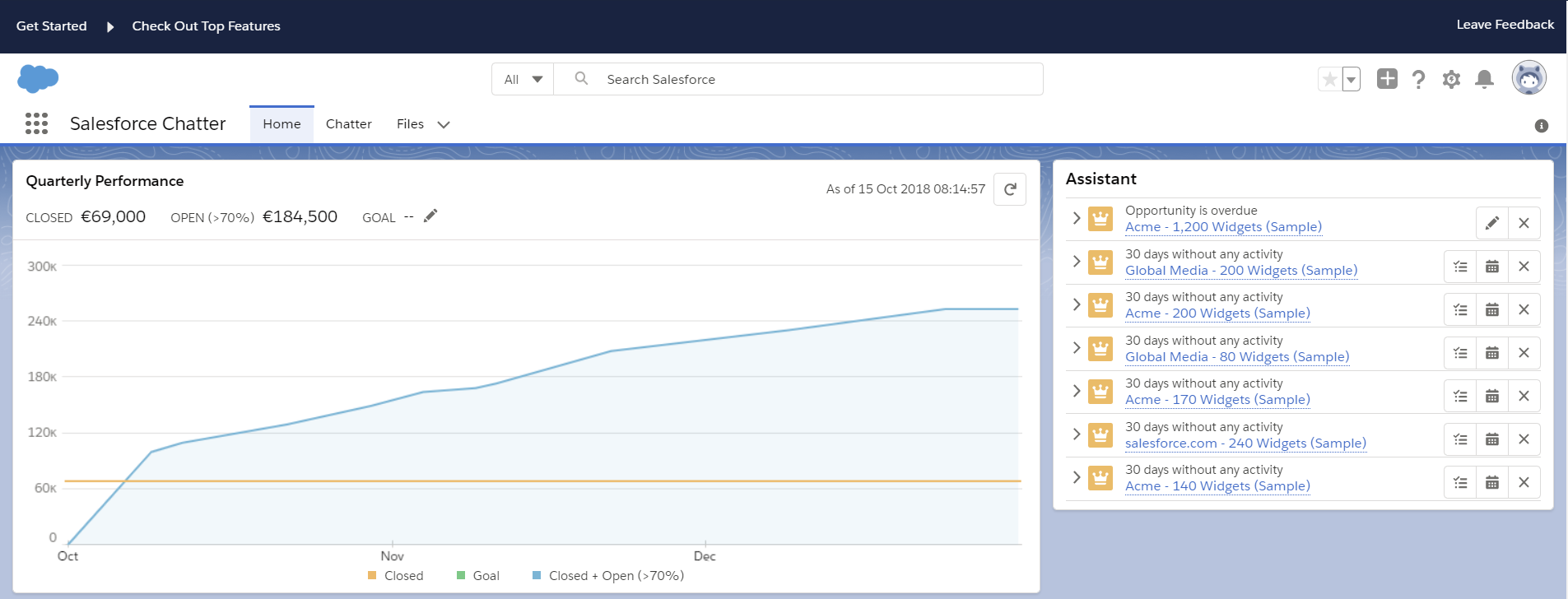The height and width of the screenshot is (599, 1568).
Task: Click the Closed legend color swatch
Action: click(x=372, y=575)
